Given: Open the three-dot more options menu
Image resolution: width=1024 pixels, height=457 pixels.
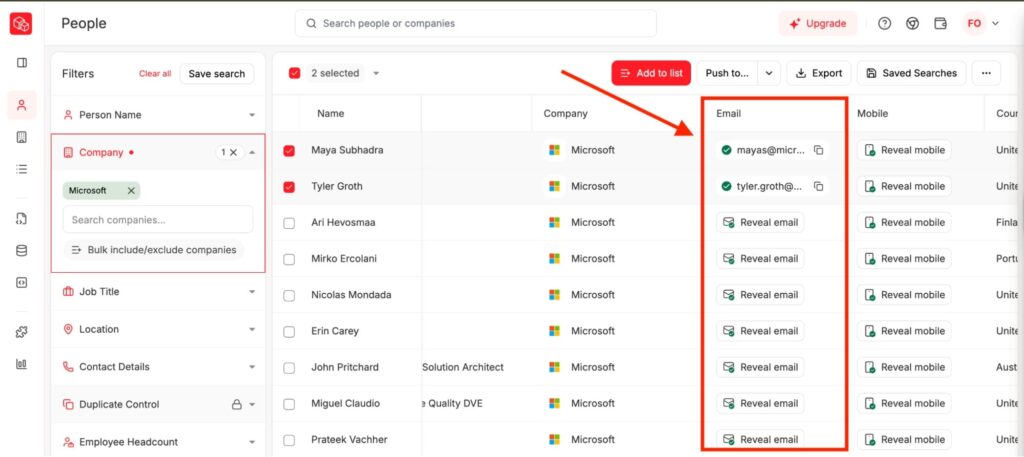Looking at the screenshot, I should (x=986, y=73).
